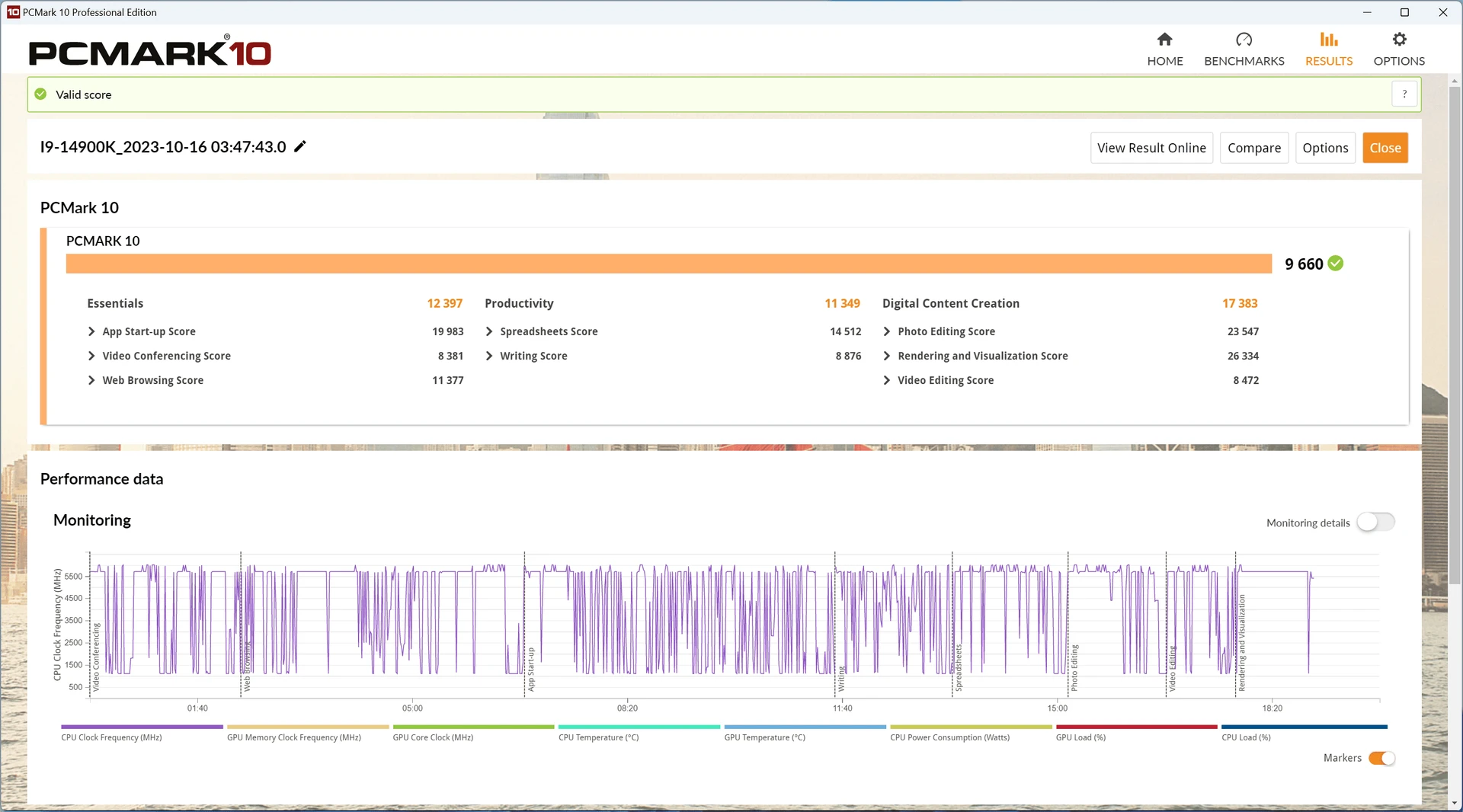This screenshot has width=1463, height=812.
Task: Click the Spreadsheets chart marker
Action: [x=959, y=668]
